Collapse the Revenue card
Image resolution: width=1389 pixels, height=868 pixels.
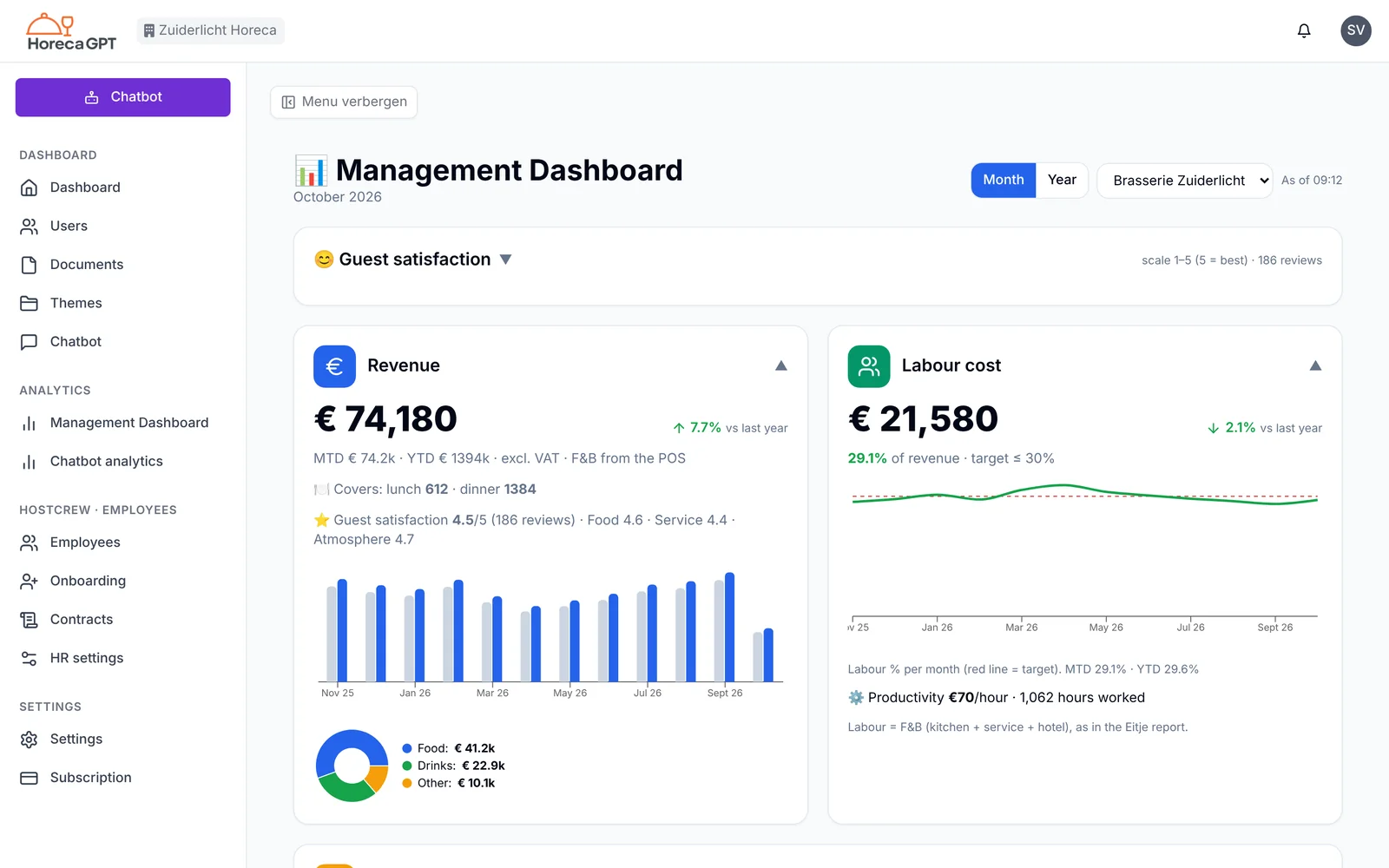pos(781,365)
